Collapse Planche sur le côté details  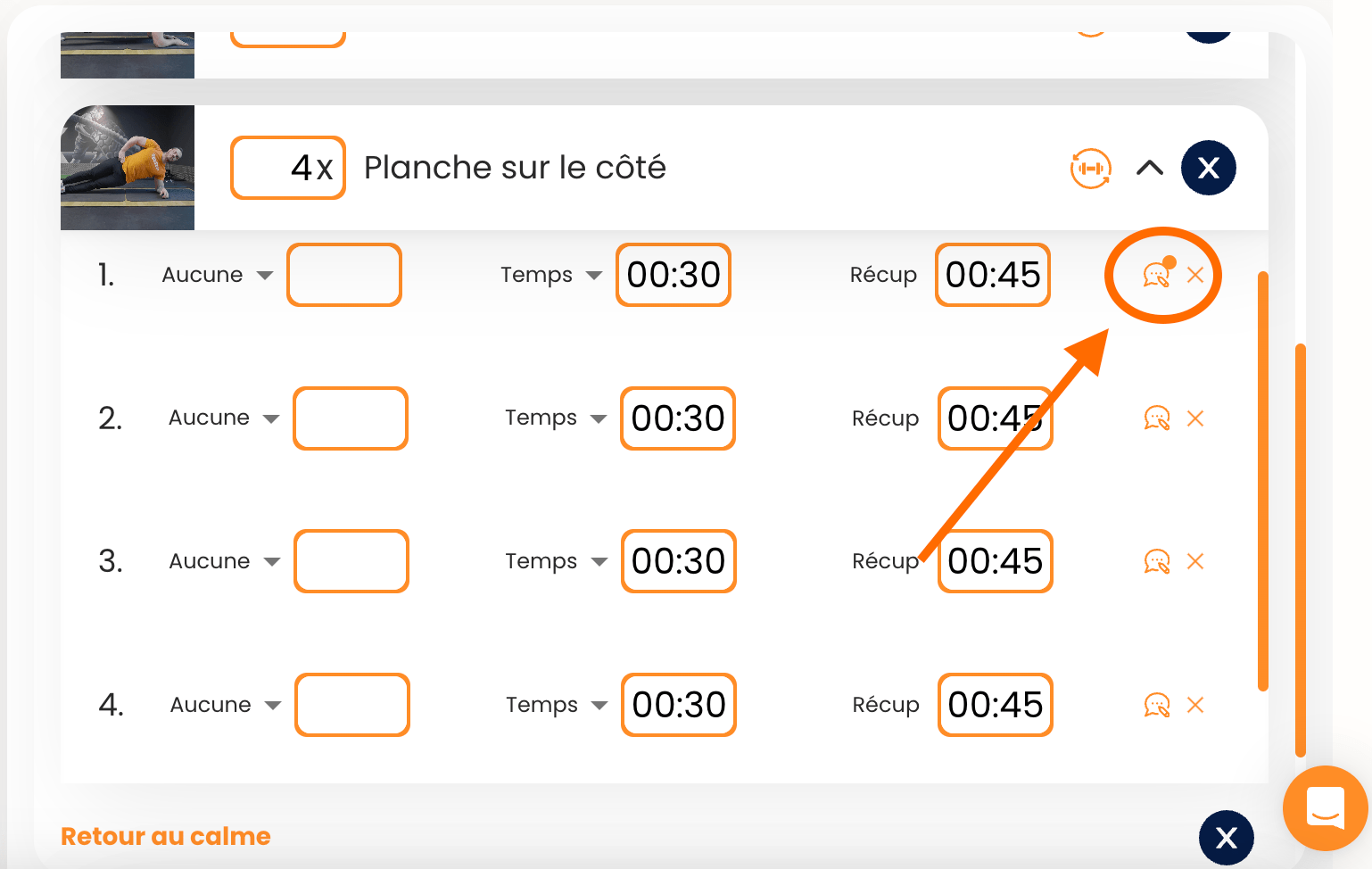(1150, 168)
